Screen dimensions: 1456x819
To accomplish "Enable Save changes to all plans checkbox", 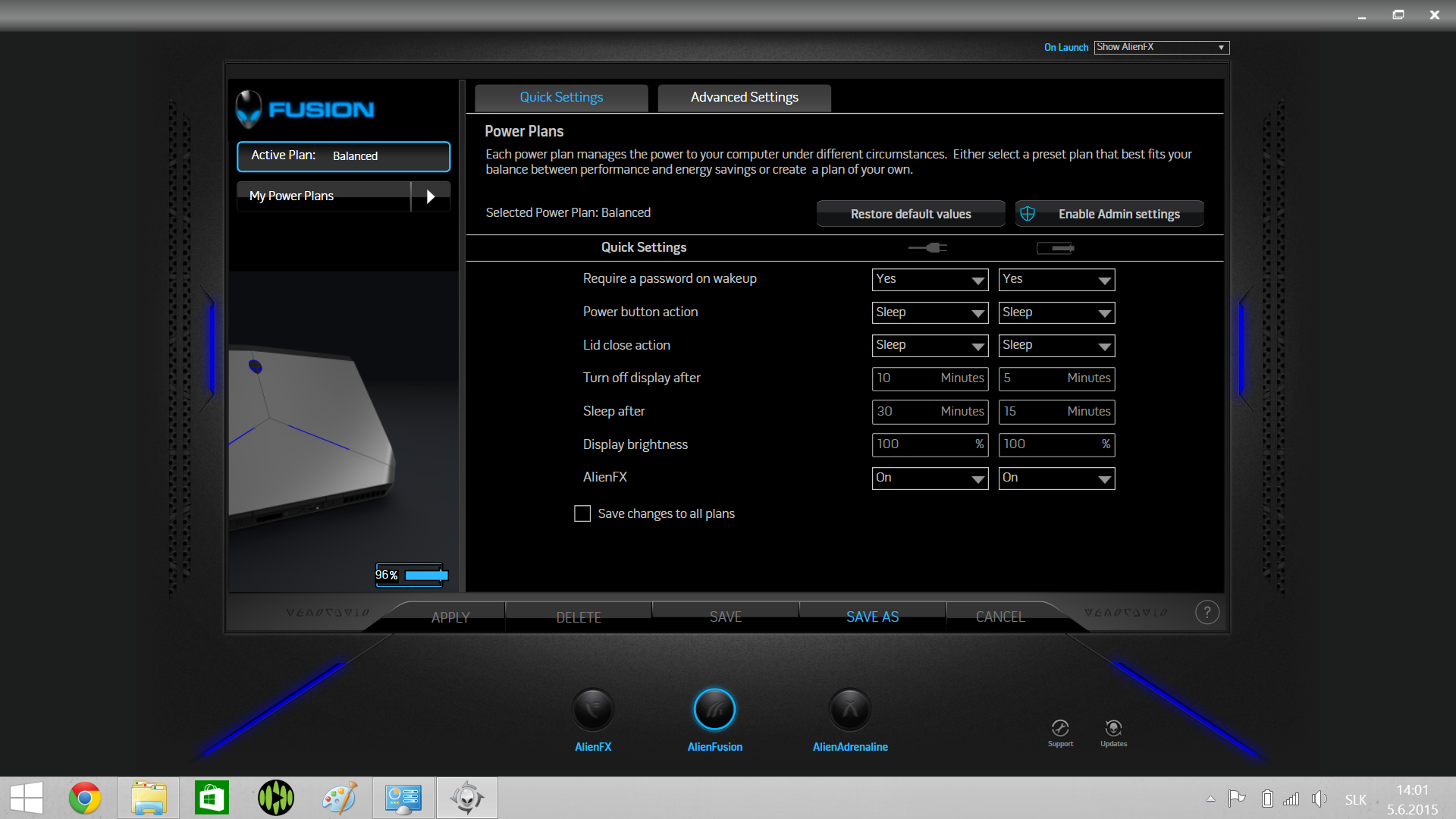I will click(582, 513).
